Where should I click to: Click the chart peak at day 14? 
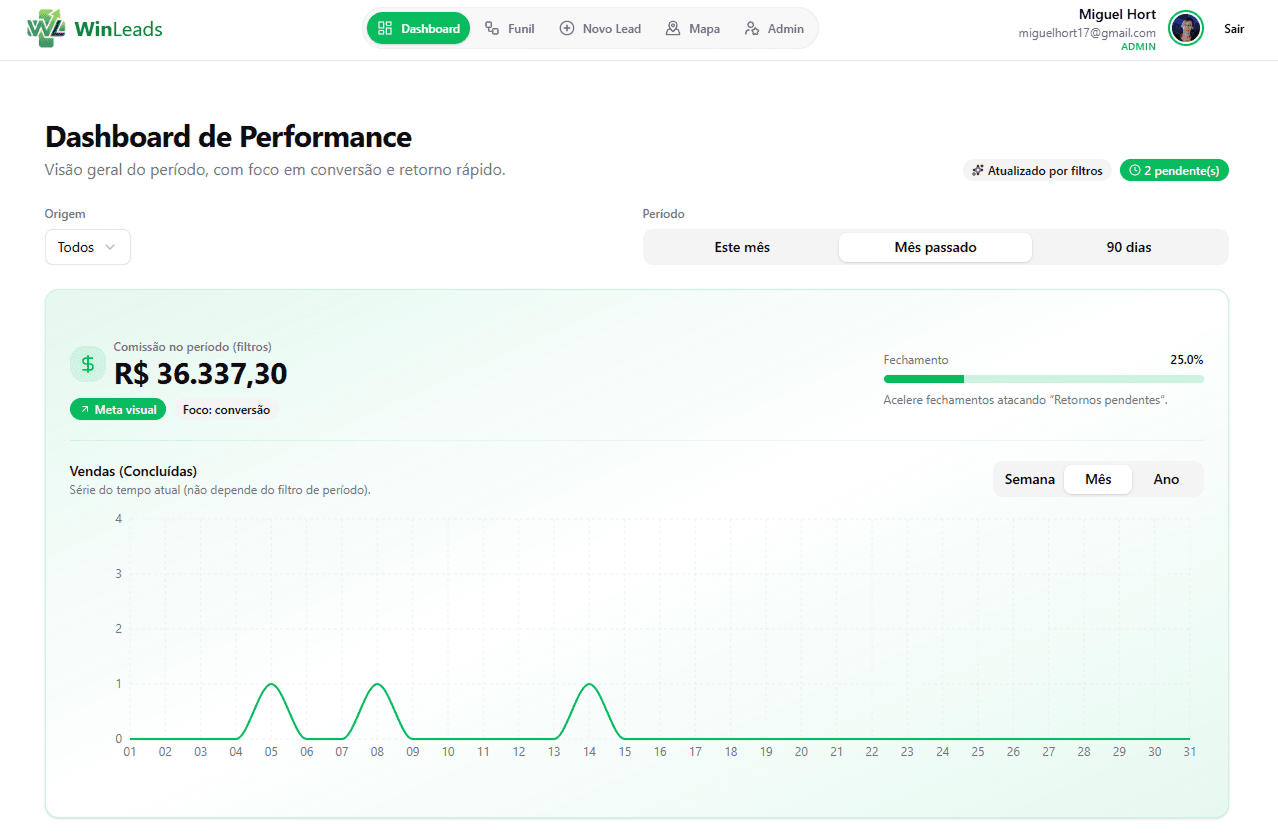click(x=589, y=685)
